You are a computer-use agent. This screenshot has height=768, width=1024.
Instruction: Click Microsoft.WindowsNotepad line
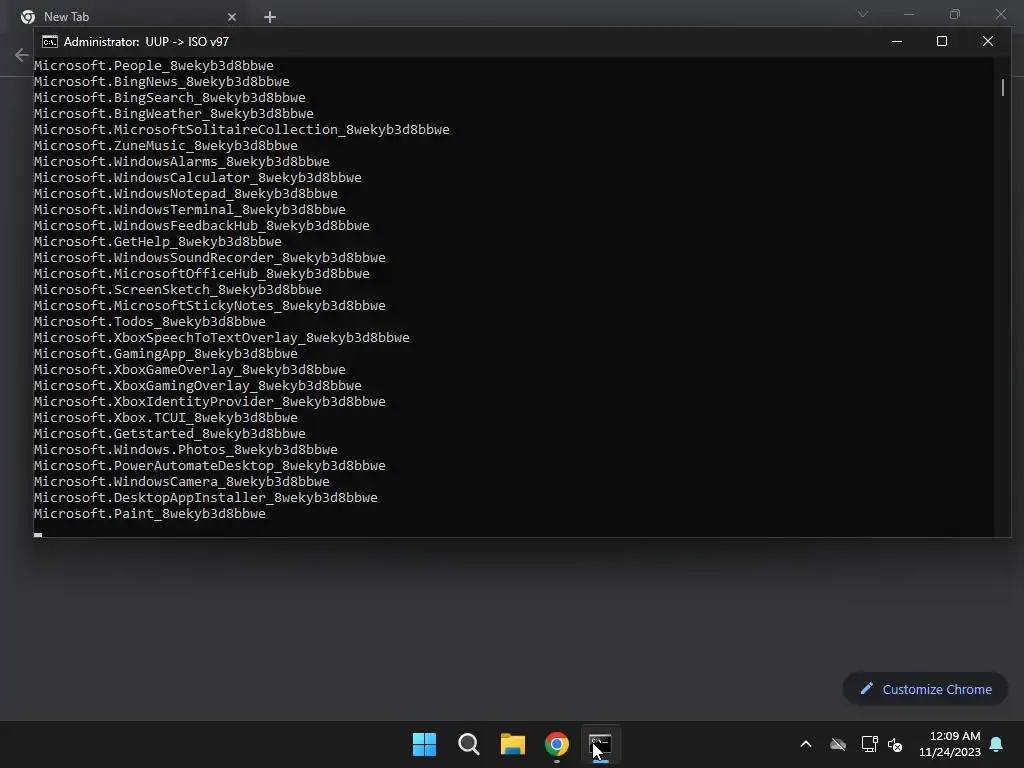(185, 193)
